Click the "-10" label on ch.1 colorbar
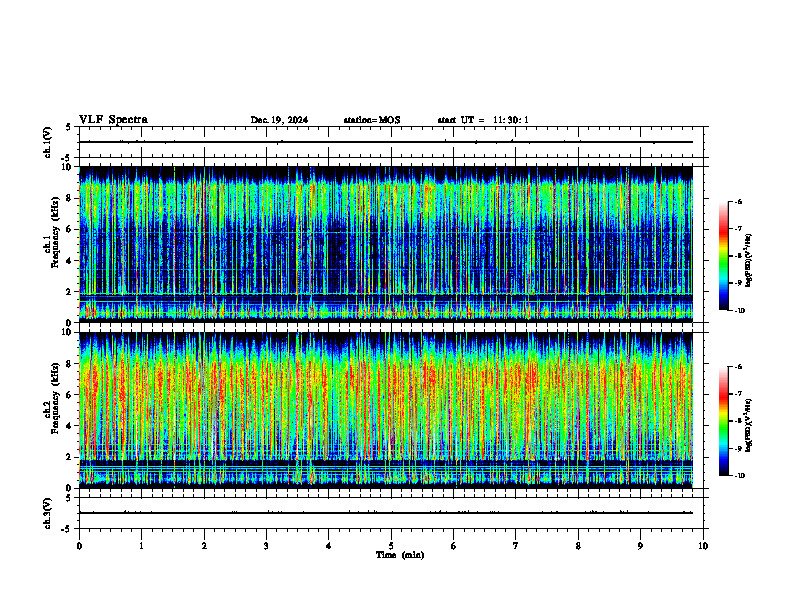Screen dimensions: 792x612 click(x=740, y=310)
